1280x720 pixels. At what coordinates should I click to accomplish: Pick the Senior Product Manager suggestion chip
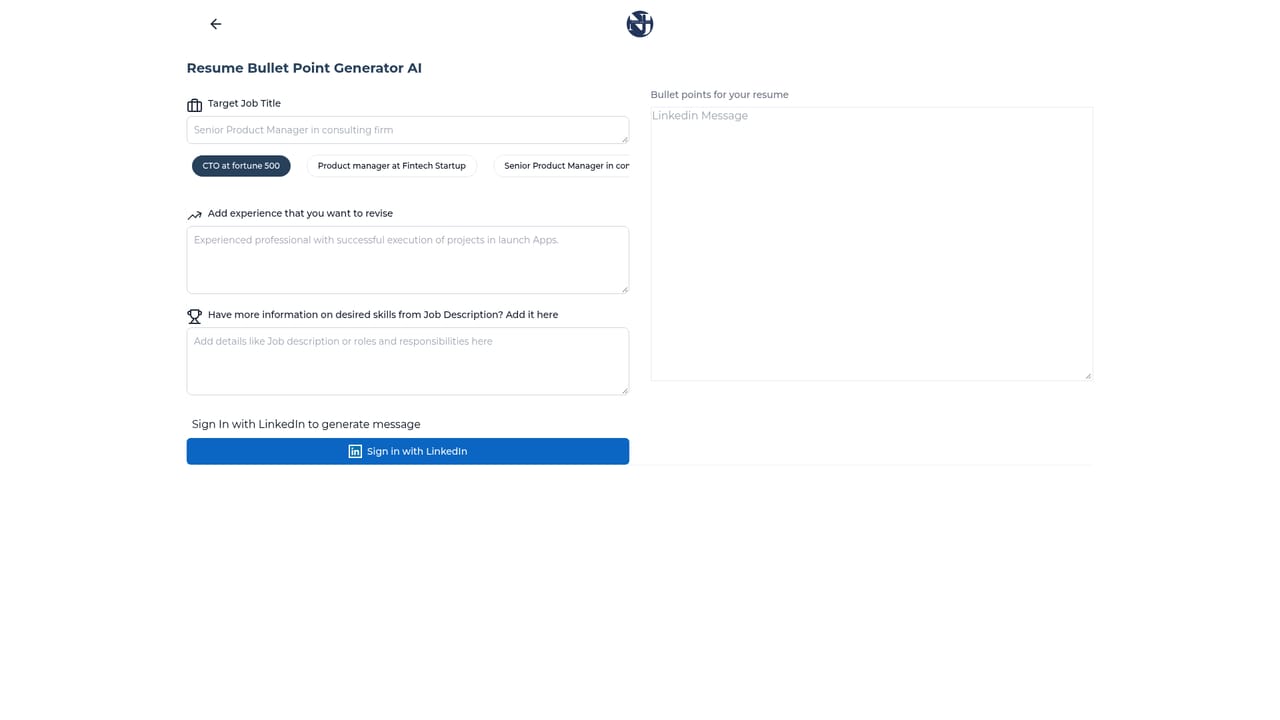tap(562, 166)
